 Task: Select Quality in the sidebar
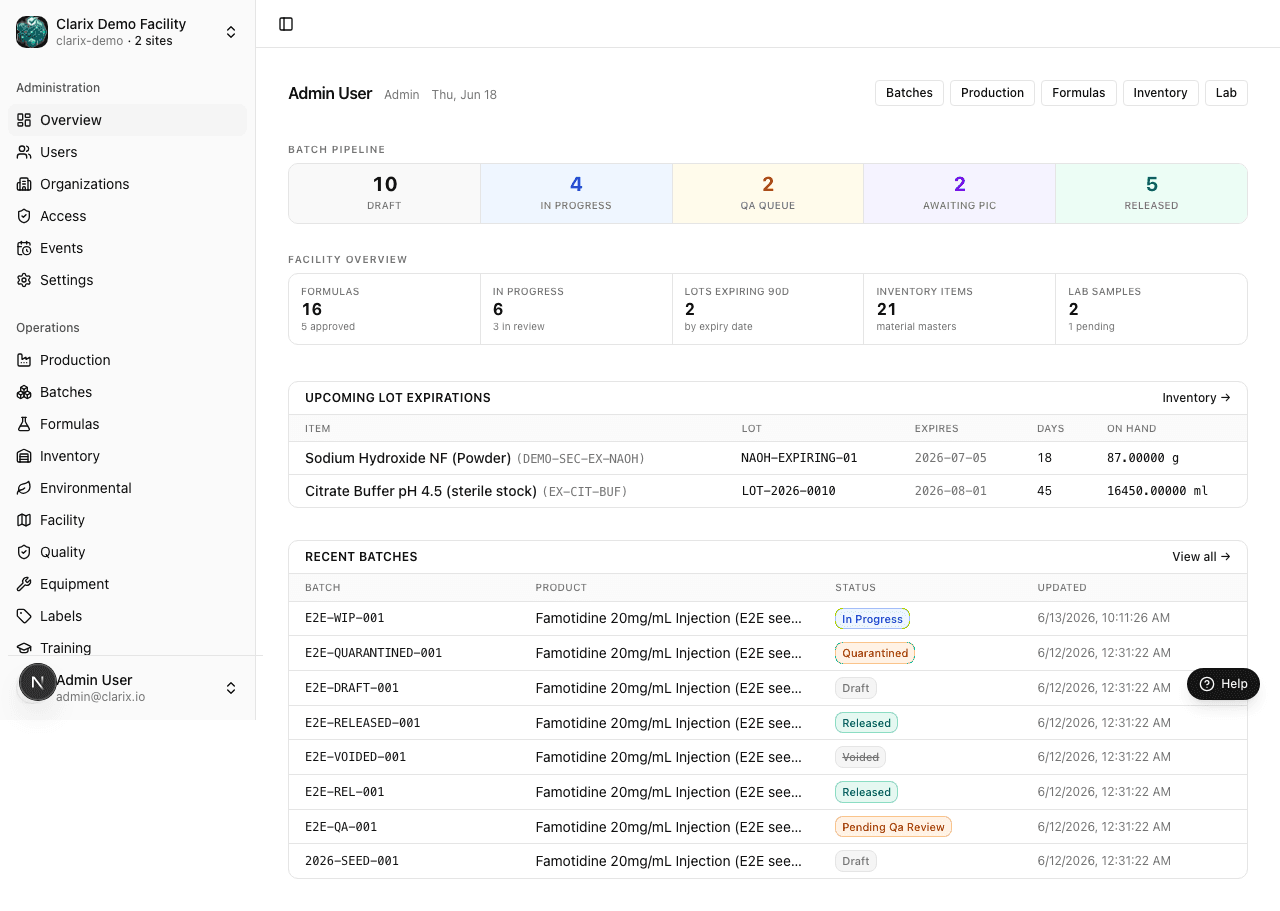[x=127, y=552]
